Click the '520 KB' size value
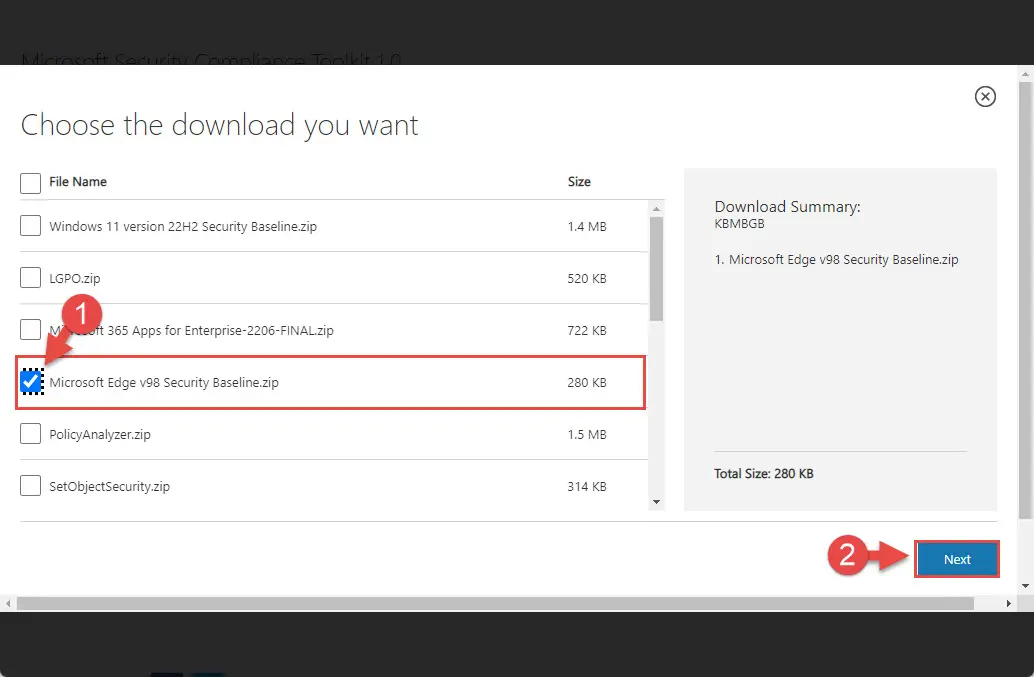 click(587, 278)
